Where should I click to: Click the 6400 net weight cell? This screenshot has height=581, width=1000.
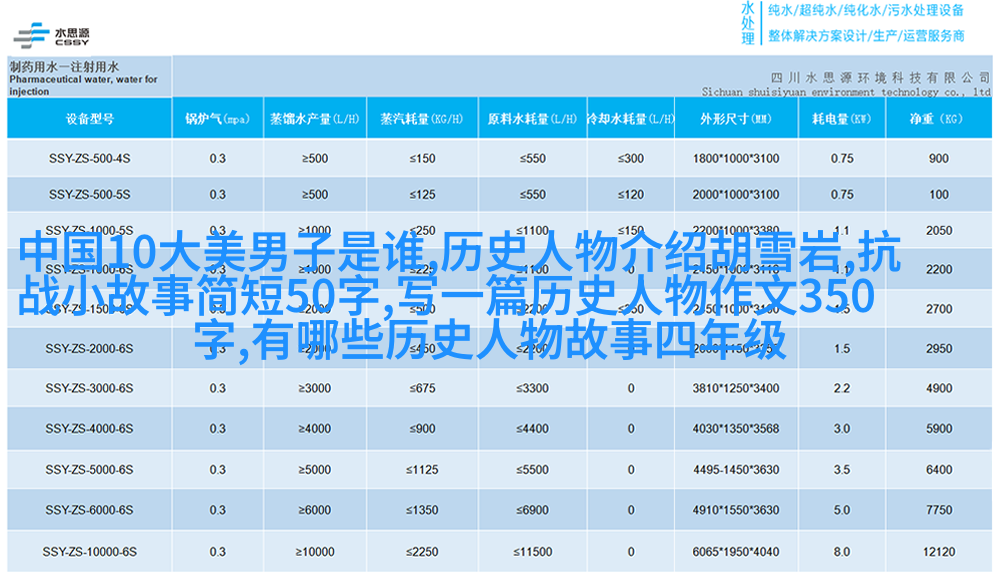click(939, 470)
